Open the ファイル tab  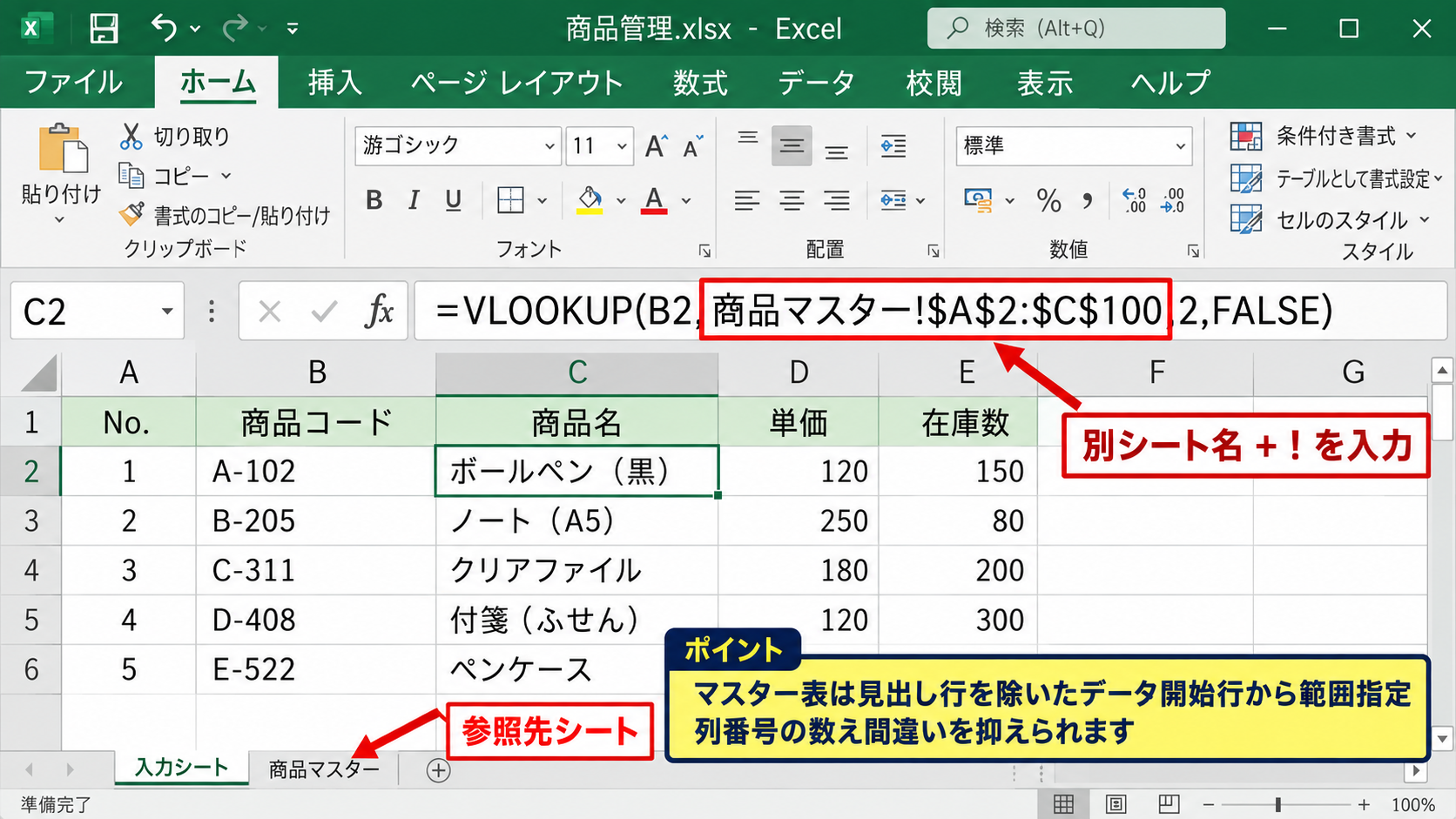pyautogui.click(x=74, y=83)
